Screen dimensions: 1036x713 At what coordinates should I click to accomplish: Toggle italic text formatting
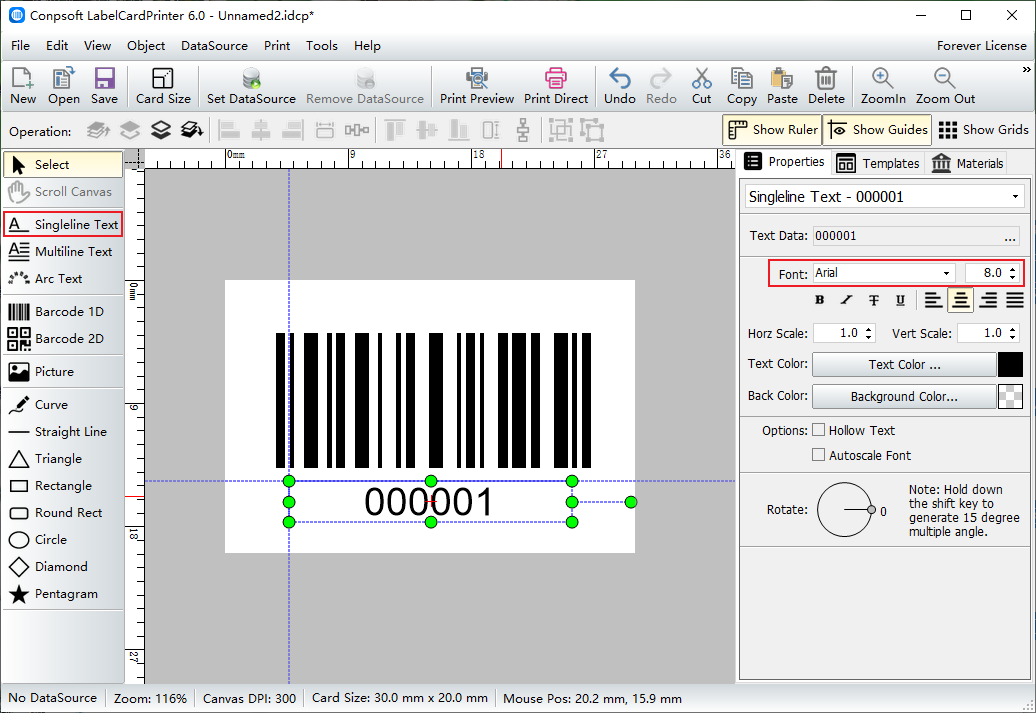(846, 300)
